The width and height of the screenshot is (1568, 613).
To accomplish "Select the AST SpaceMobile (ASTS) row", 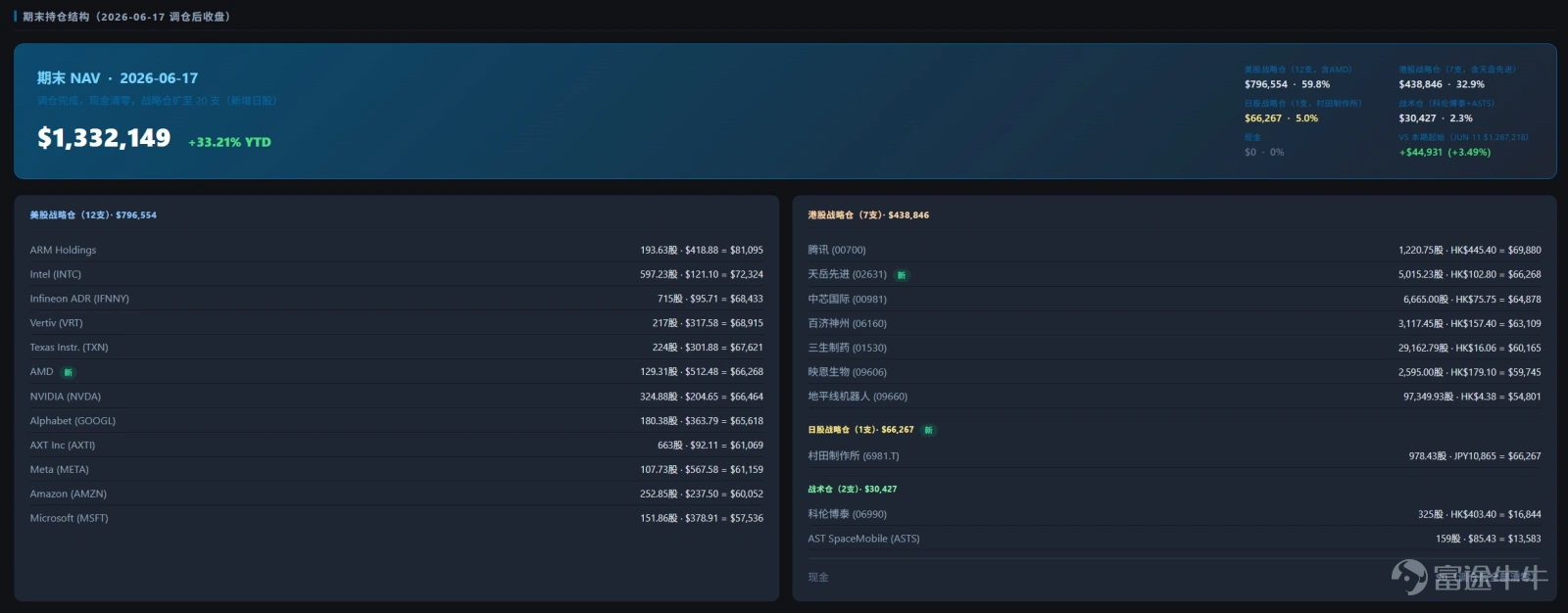I will [1174, 540].
